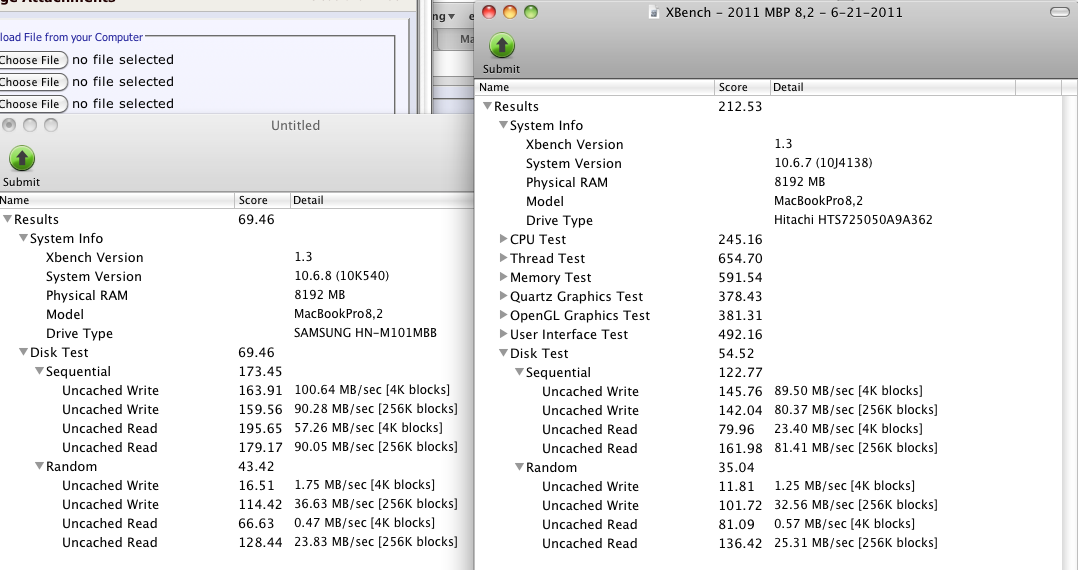Collapse Random group in Untitled window
The width and height of the screenshot is (1078, 570).
[x=39, y=466]
